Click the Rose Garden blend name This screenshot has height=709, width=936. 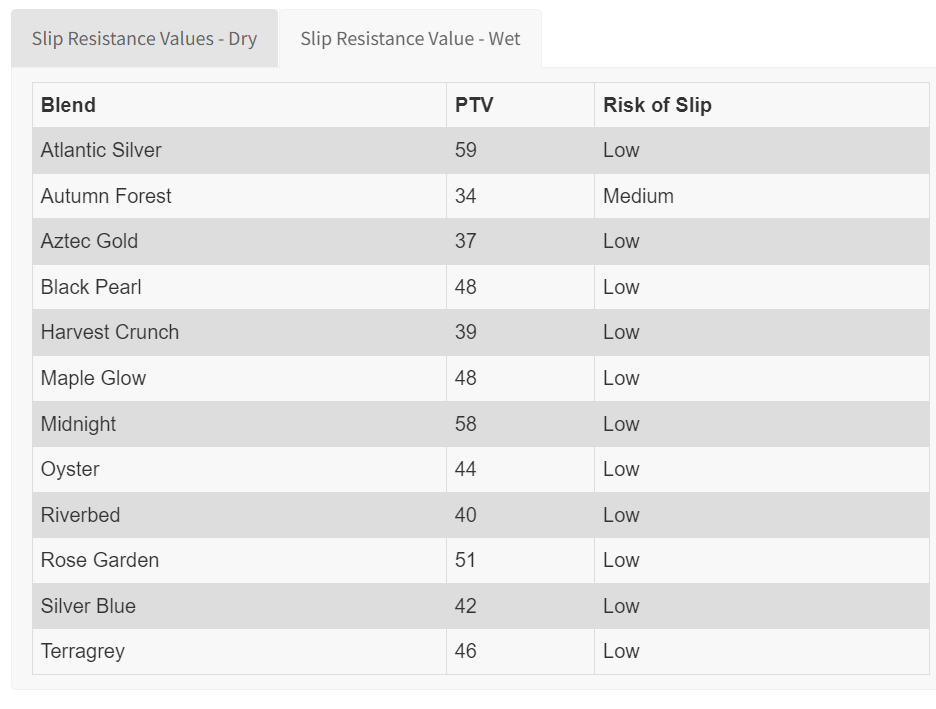100,560
